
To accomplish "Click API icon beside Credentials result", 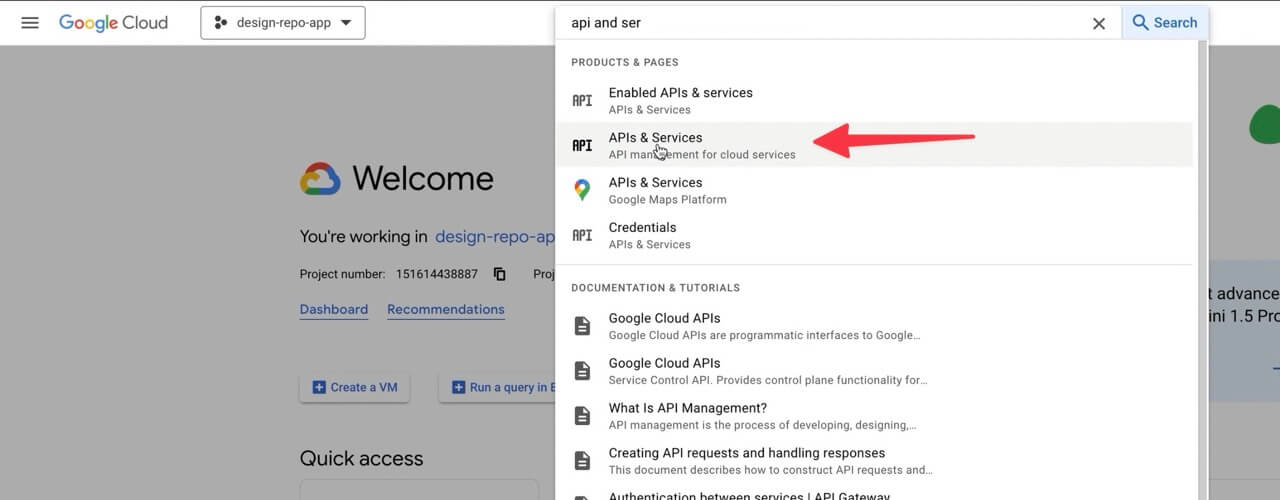I will 582,235.
